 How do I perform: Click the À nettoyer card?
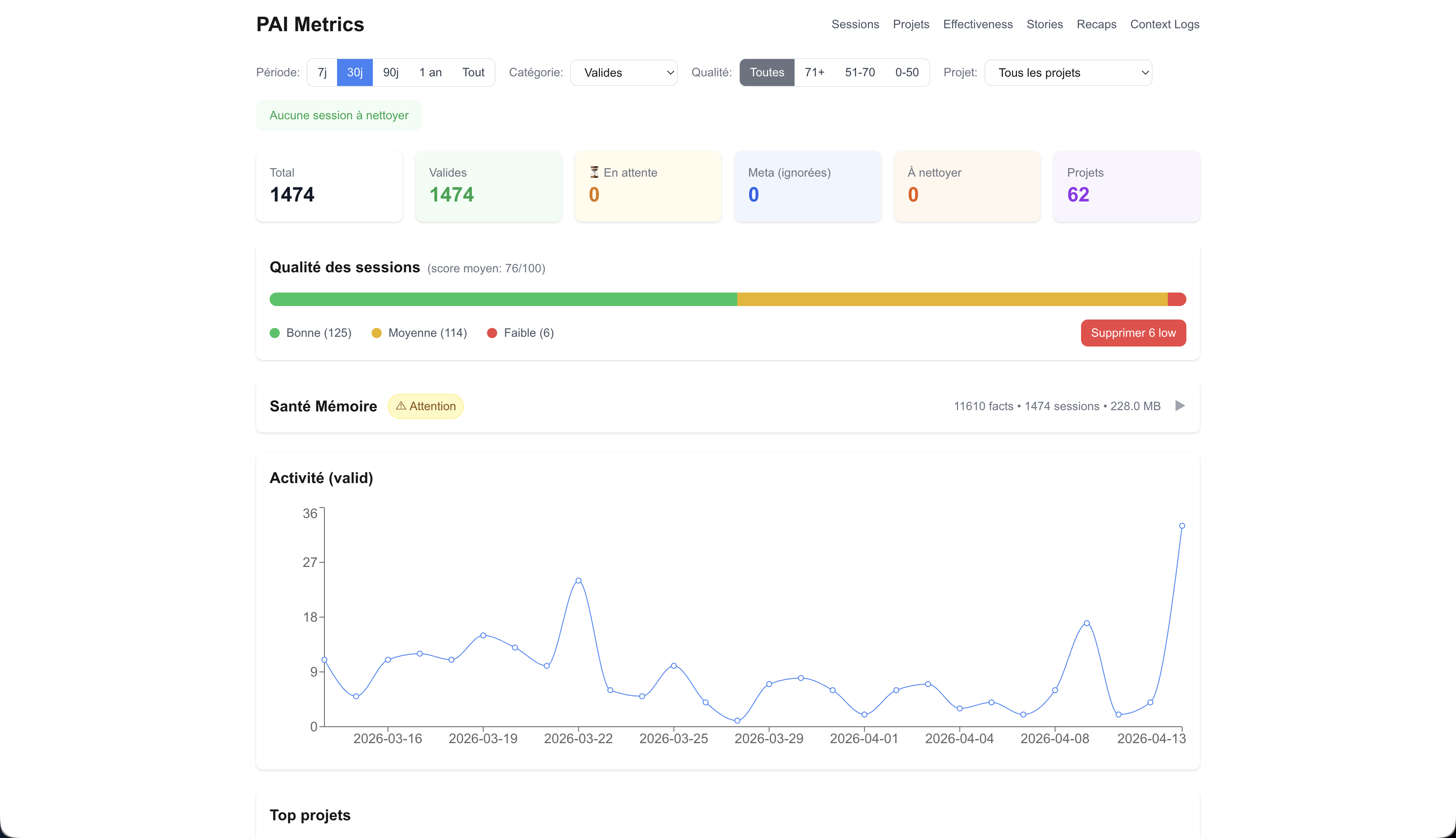[x=966, y=186]
